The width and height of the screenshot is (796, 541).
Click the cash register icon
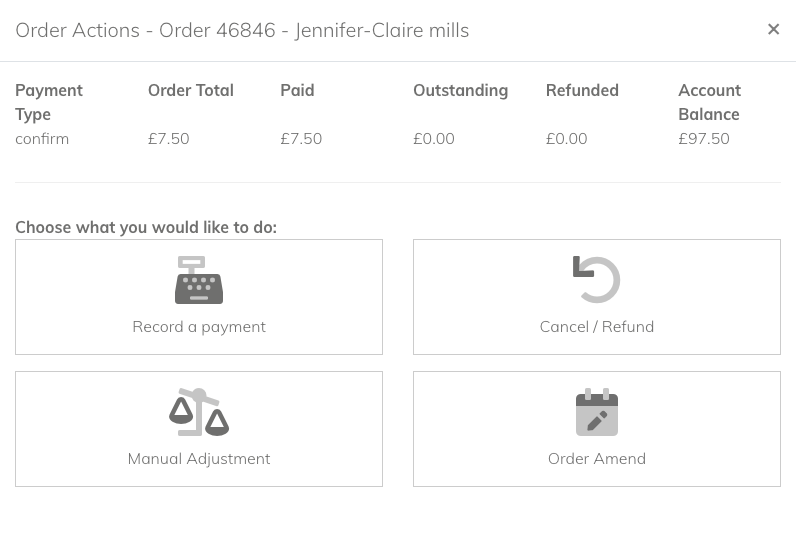[199, 280]
